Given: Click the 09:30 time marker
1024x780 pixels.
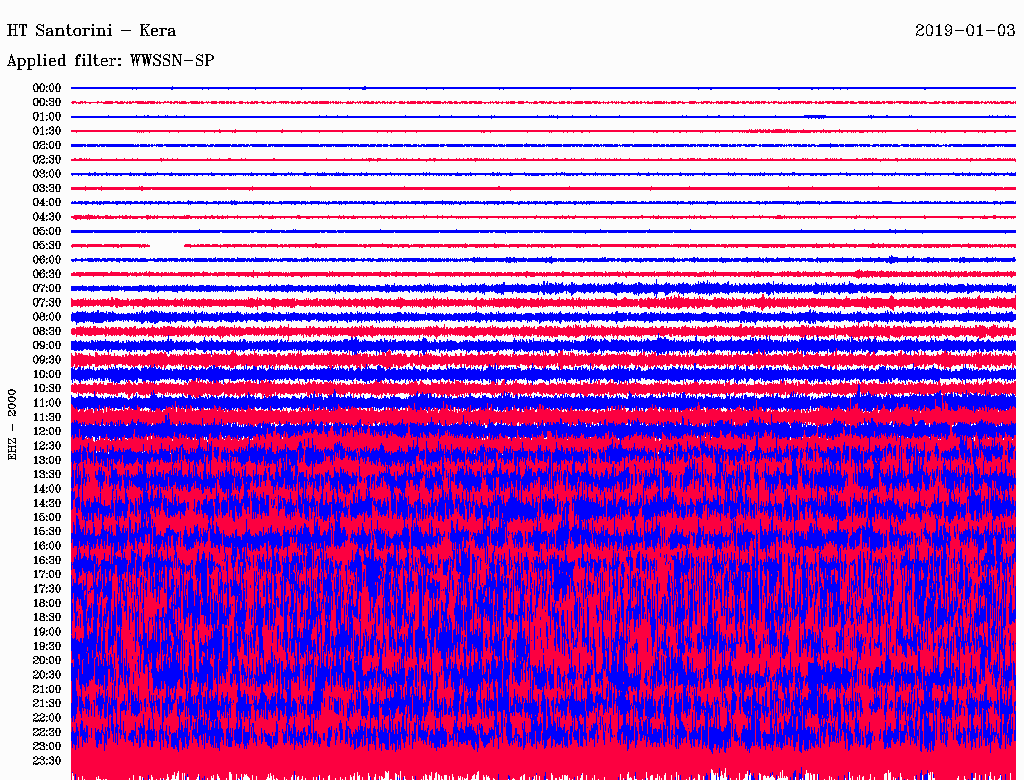Looking at the screenshot, I should pyautogui.click(x=47, y=360).
